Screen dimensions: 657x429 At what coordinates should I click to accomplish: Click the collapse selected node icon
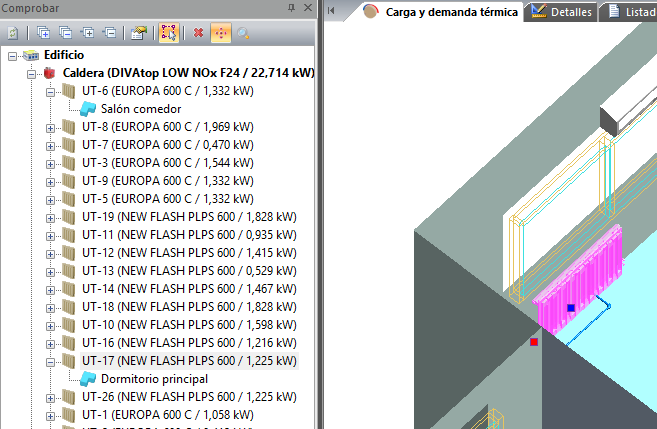click(x=109, y=33)
